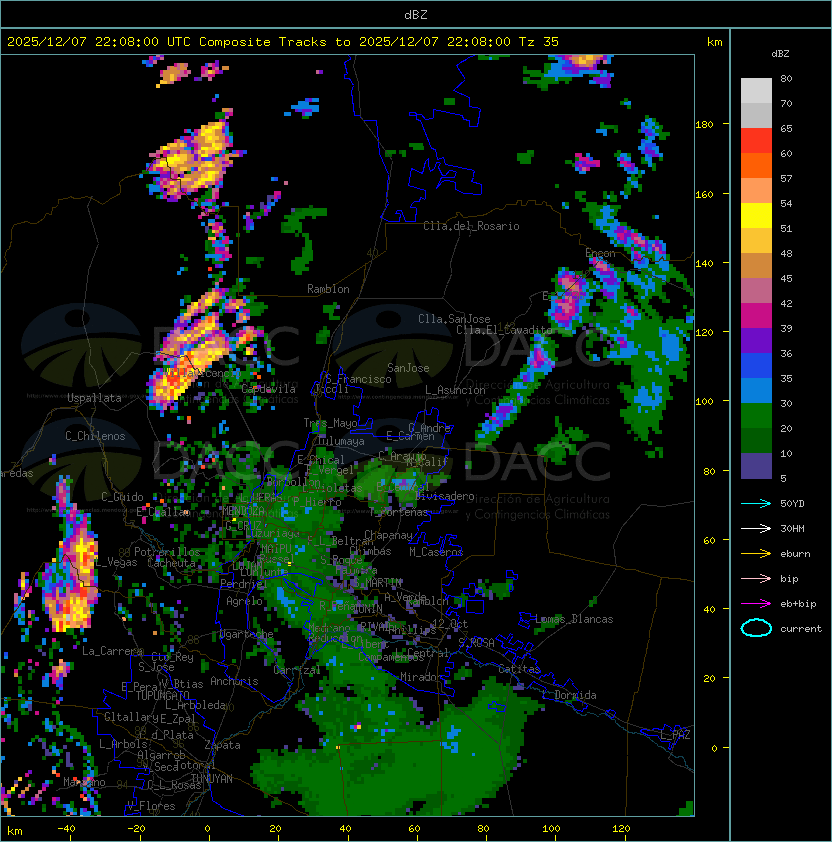Click the 'La_Carrera' map label
This screenshot has height=842, width=832.
(112, 651)
